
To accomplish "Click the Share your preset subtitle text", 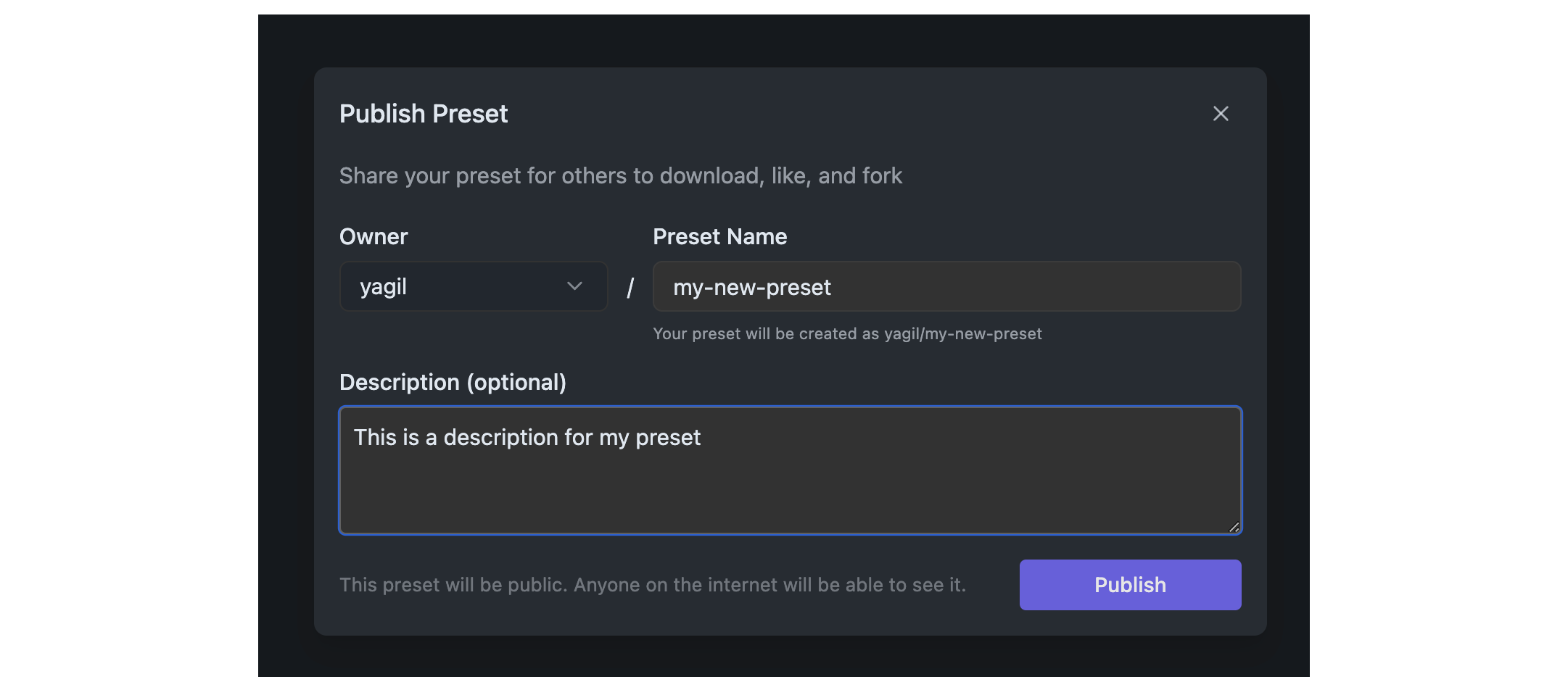I will pos(620,176).
